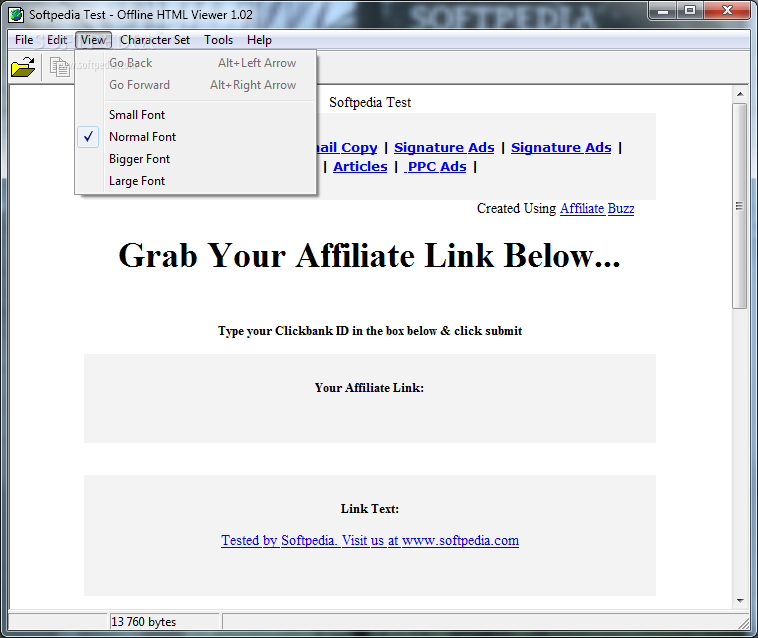The image size is (758, 638).
Task: Click the application icon in title bar
Action: click(16, 15)
